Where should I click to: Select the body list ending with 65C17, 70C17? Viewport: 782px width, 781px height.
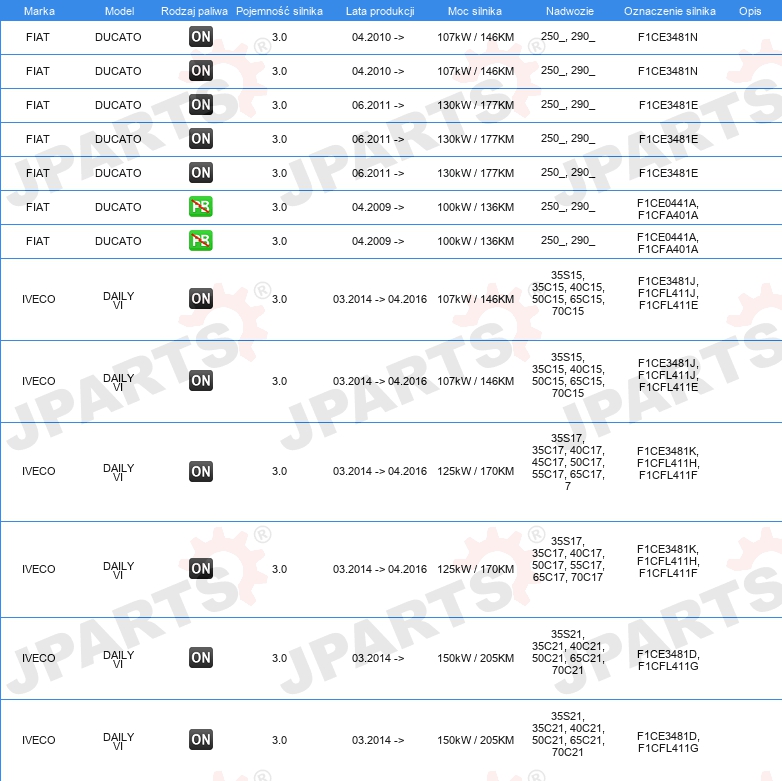[568, 559]
